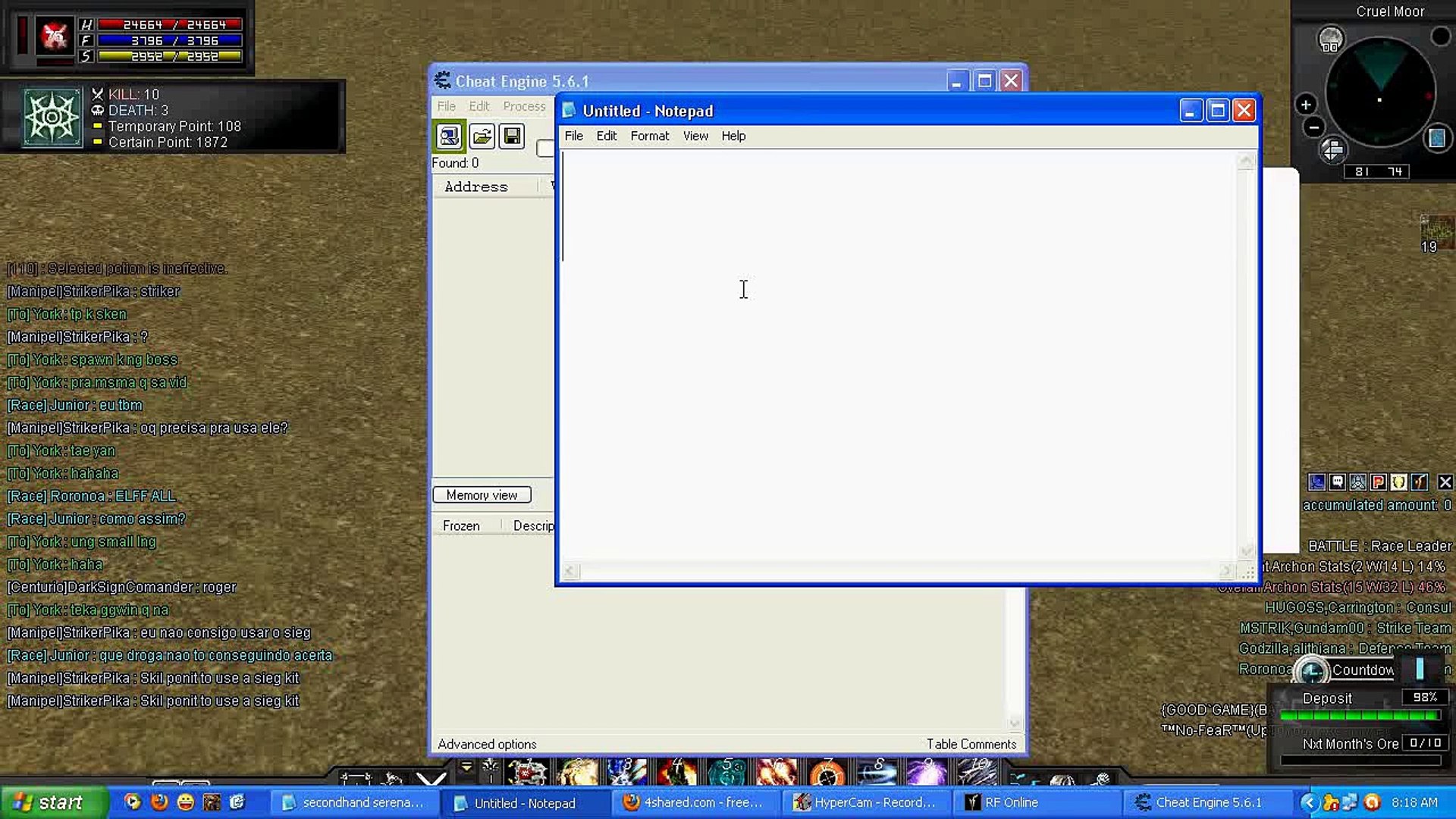This screenshot has width=1456, height=819.
Task: Open Notepad File menu
Action: click(x=573, y=136)
